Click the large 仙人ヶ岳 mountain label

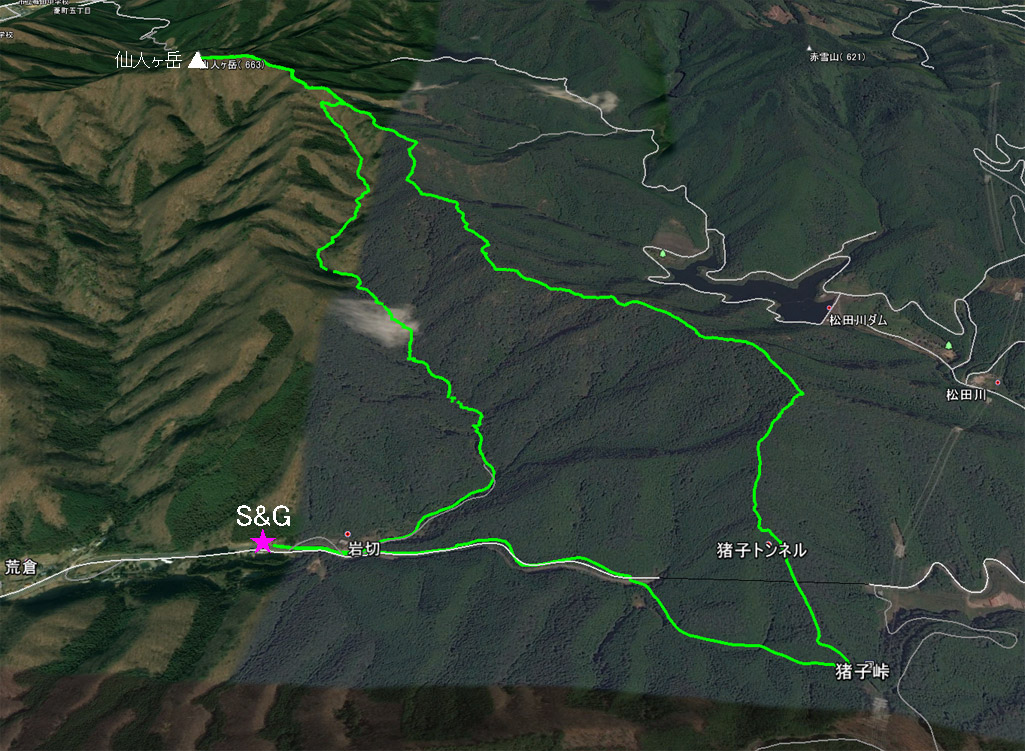148,61
